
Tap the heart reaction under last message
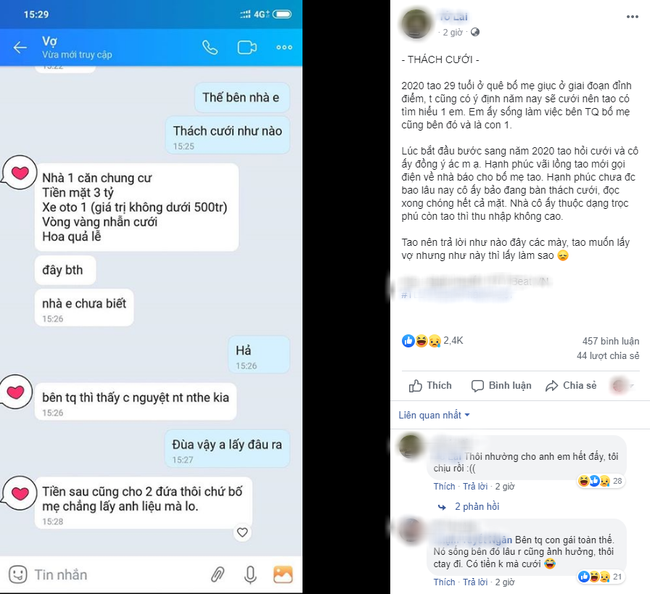coord(243,532)
